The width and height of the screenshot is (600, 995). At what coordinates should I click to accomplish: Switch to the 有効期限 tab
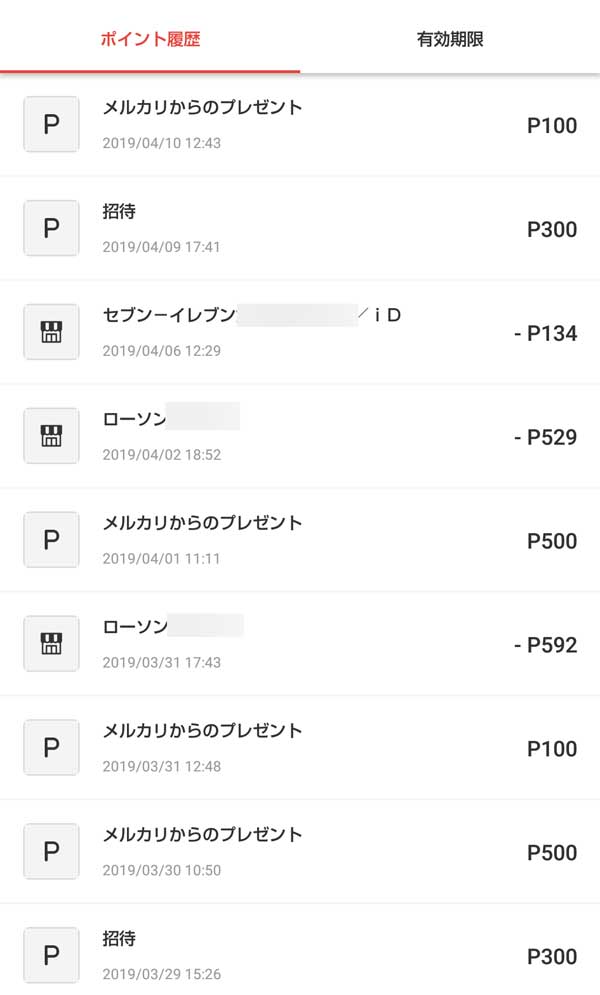pyautogui.click(x=450, y=40)
